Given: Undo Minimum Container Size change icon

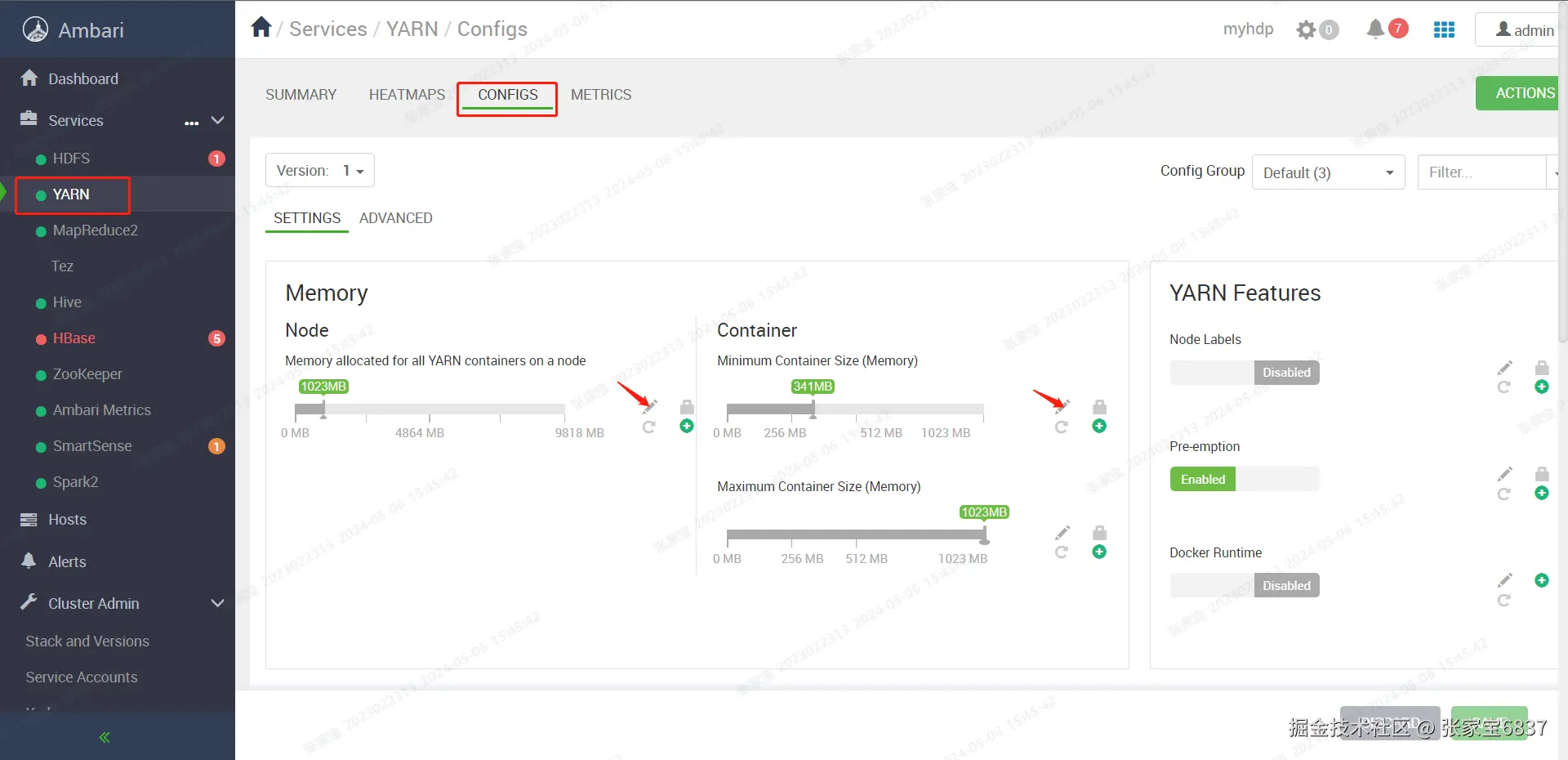Looking at the screenshot, I should coord(1062,427).
